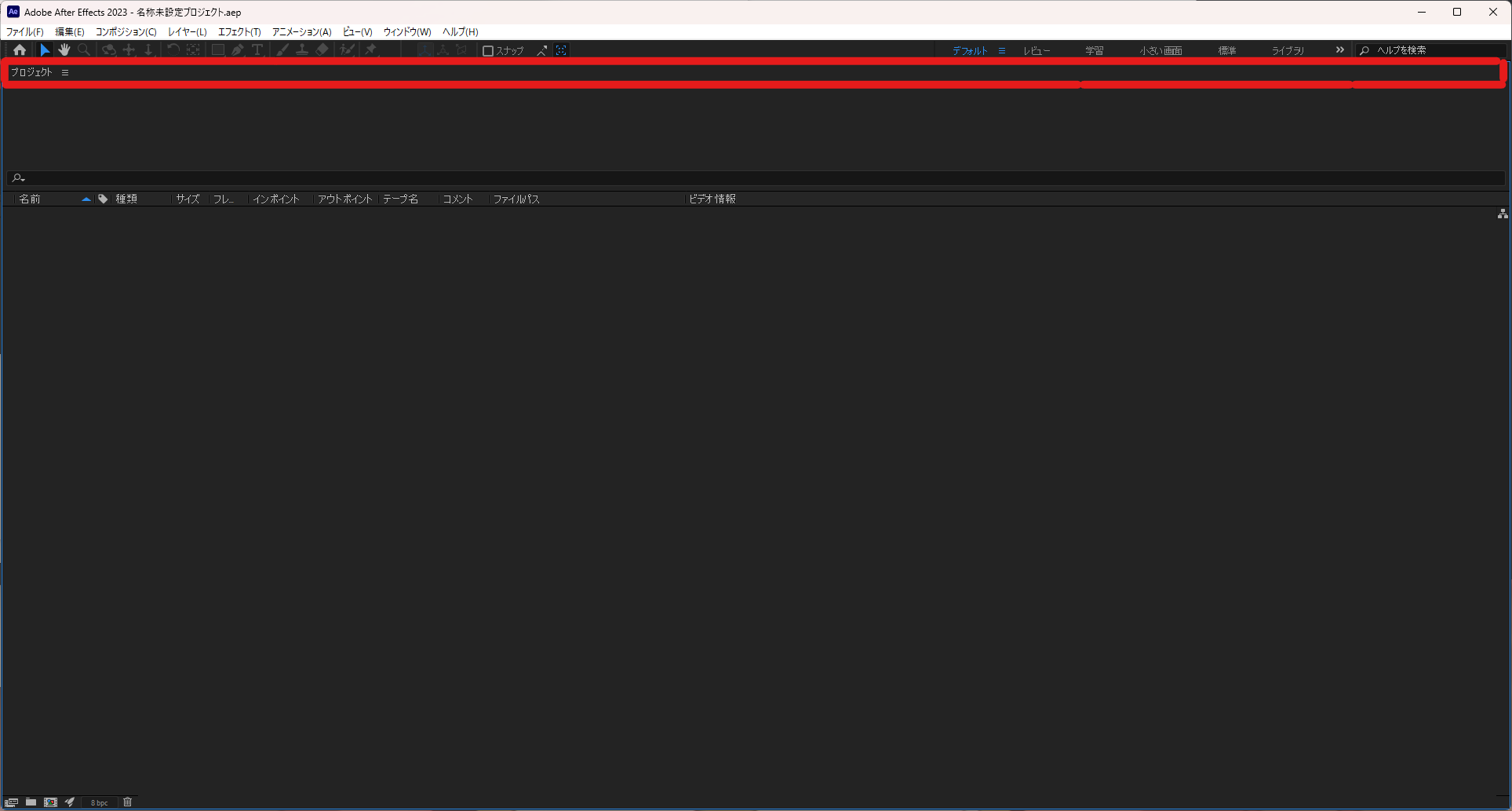Select the Rotation tool
The width and height of the screenshot is (1512, 811).
pos(173,50)
